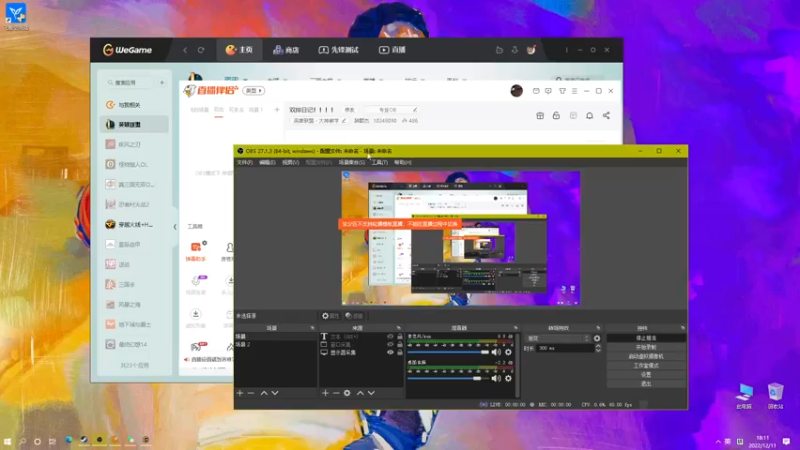Increase transition duration with the up stepper
Viewport: 800px width, 450px height.
598,346
